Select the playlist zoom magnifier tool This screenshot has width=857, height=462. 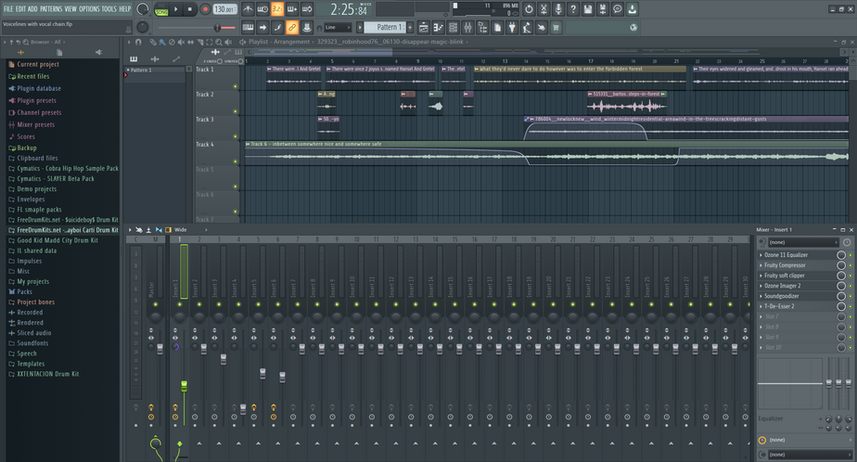[x=219, y=42]
